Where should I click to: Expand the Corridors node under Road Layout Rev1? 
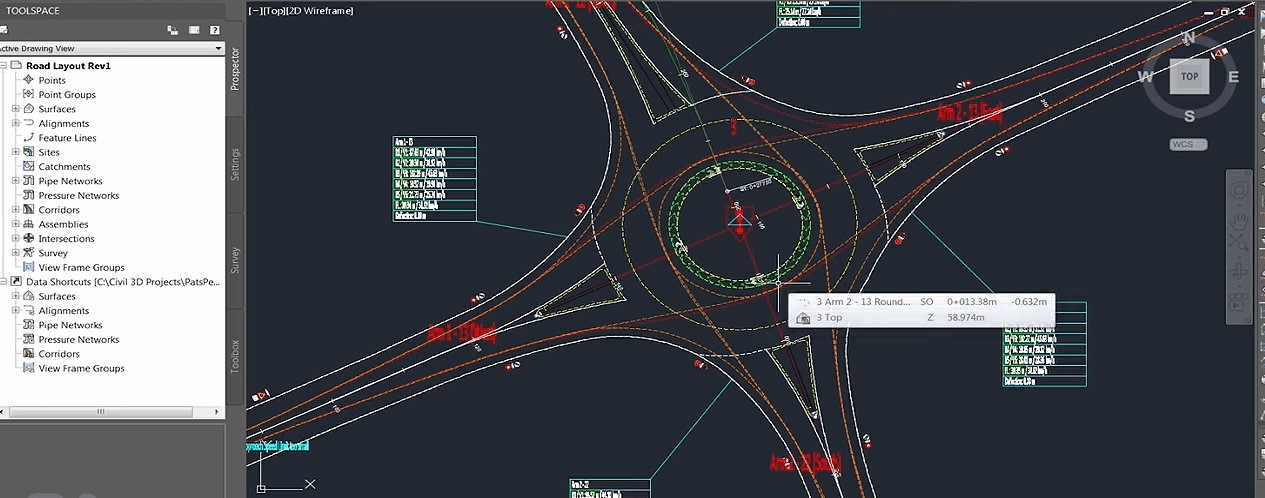pos(16,210)
